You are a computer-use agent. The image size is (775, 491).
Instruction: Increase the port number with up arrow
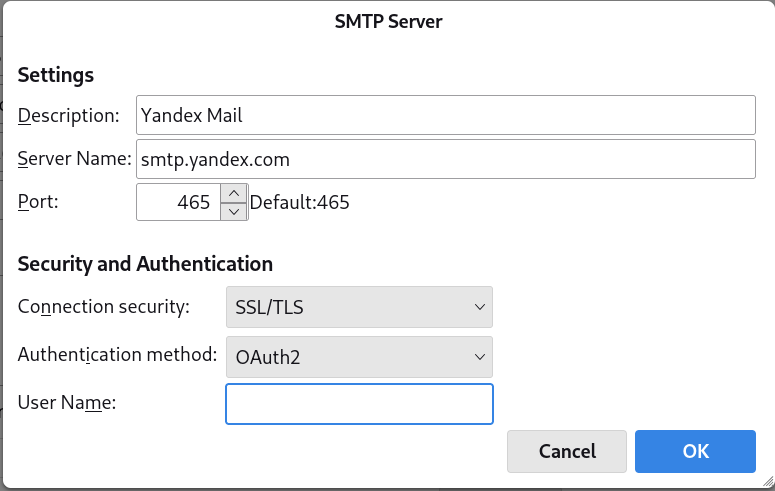click(x=233, y=193)
